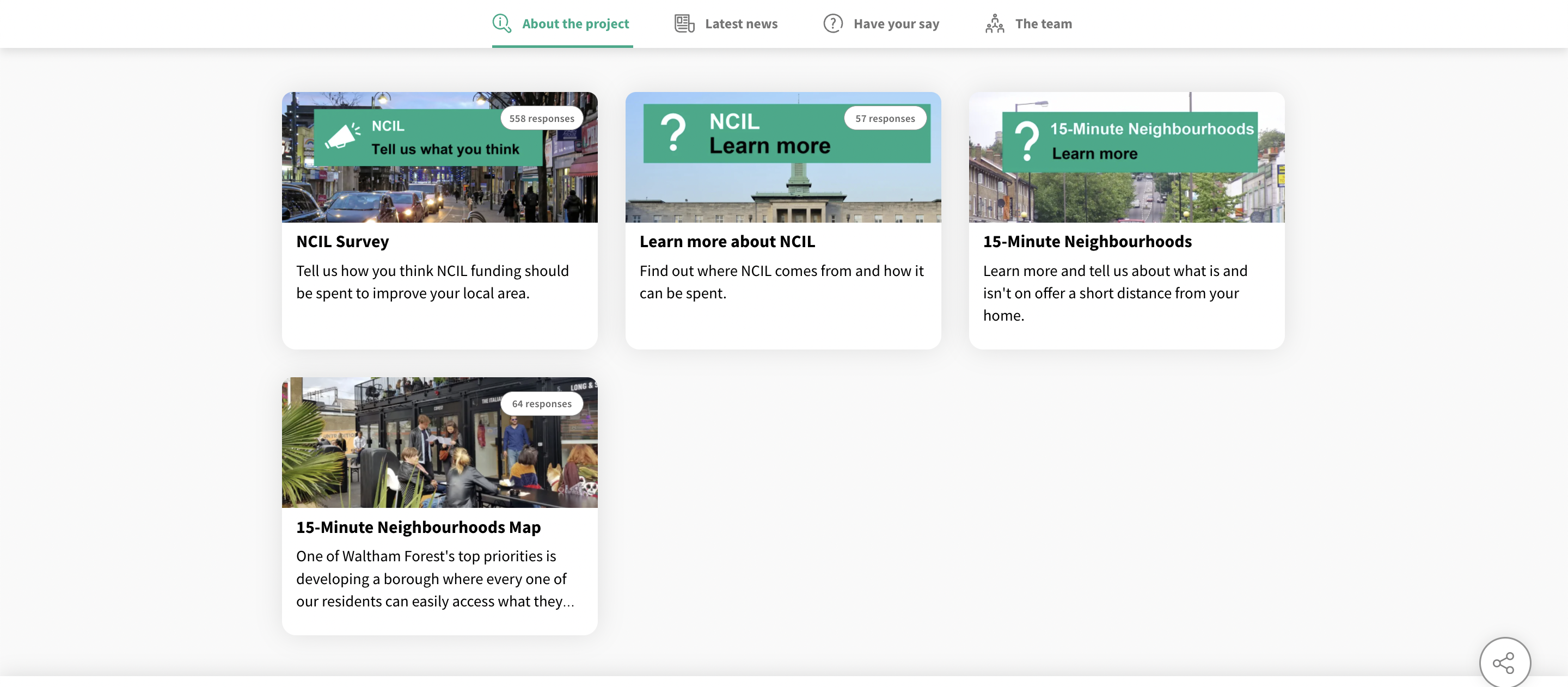Viewport: 1568px width, 687px height.
Task: Open the Learn more about NCIL card
Action: 727,241
